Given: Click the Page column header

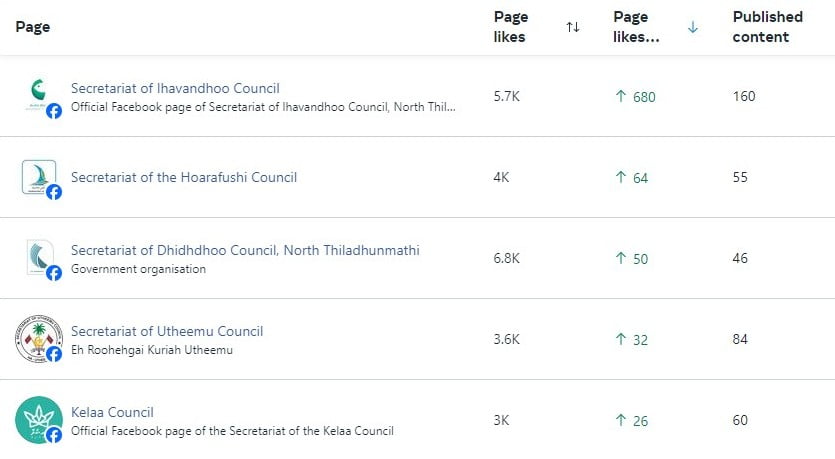Looking at the screenshot, I should [32, 27].
